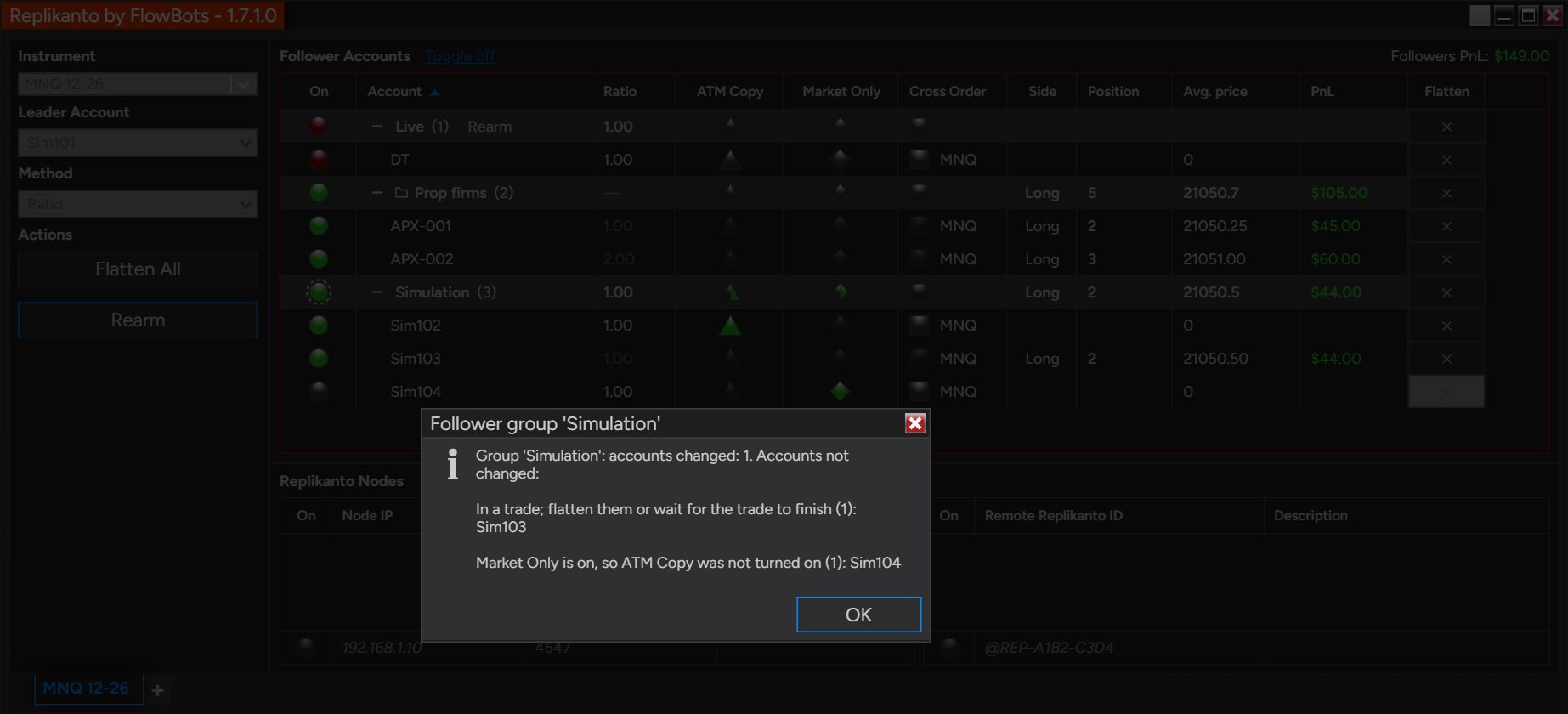The width and height of the screenshot is (1568, 714).
Task: Flatten the Sim103 account position
Action: [1446, 359]
